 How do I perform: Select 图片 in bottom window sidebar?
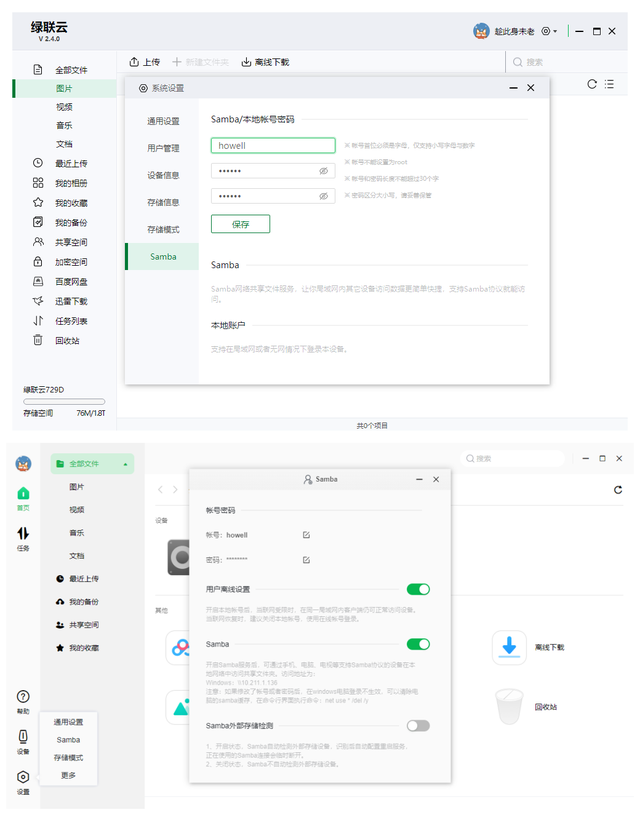coord(76,487)
